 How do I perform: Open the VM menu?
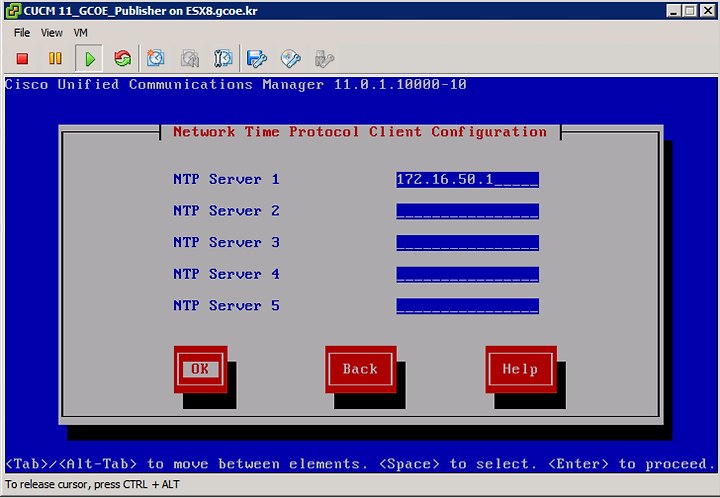click(80, 33)
